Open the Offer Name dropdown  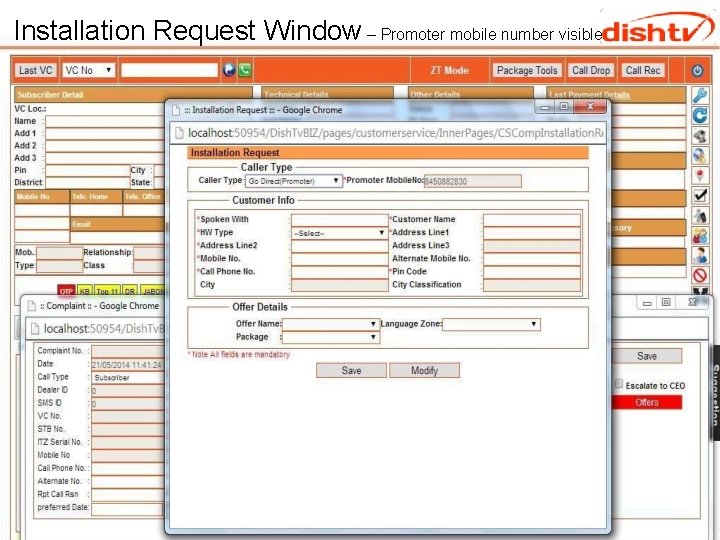click(x=331, y=324)
